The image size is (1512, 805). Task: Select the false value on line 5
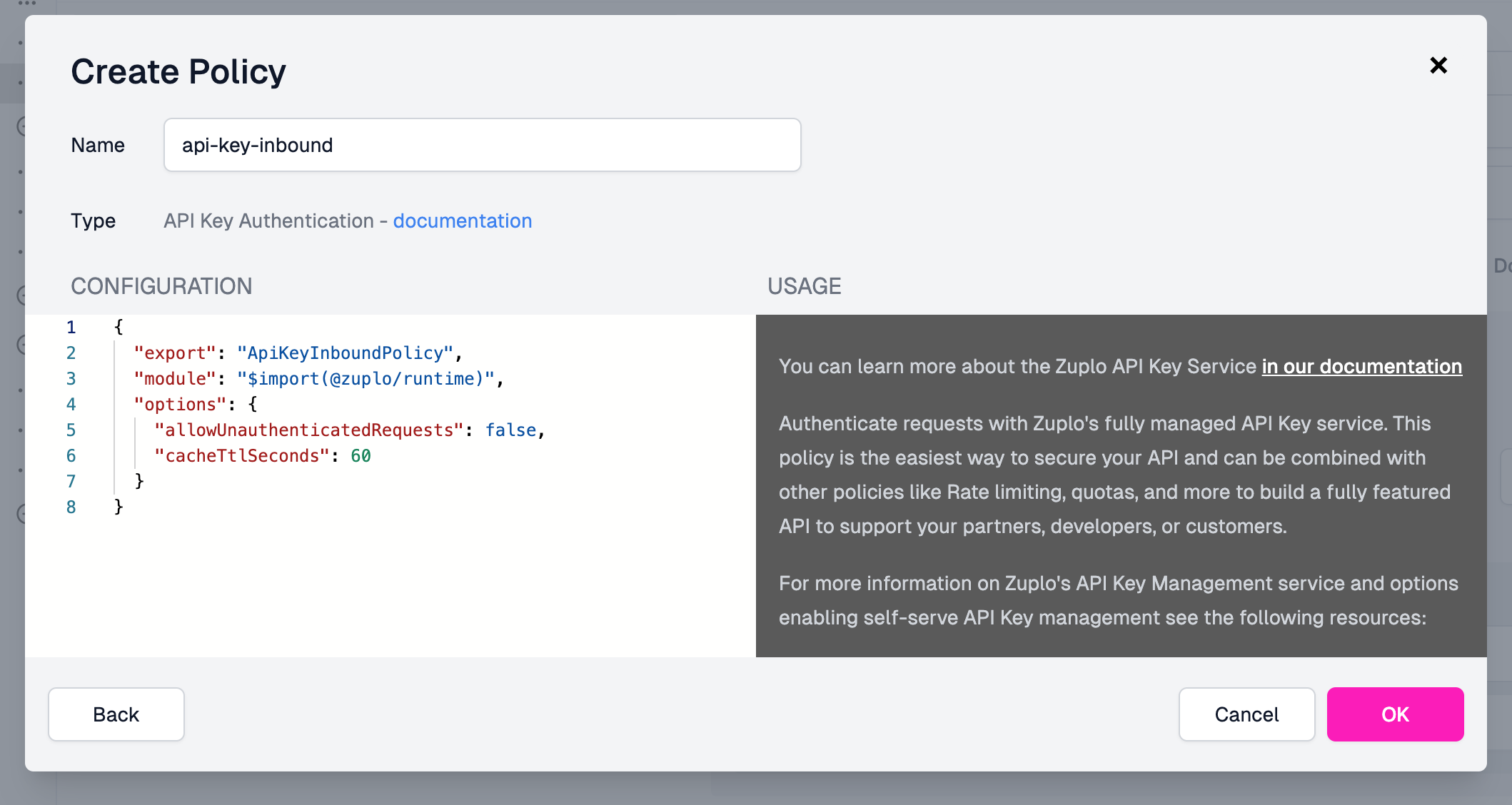(x=511, y=430)
